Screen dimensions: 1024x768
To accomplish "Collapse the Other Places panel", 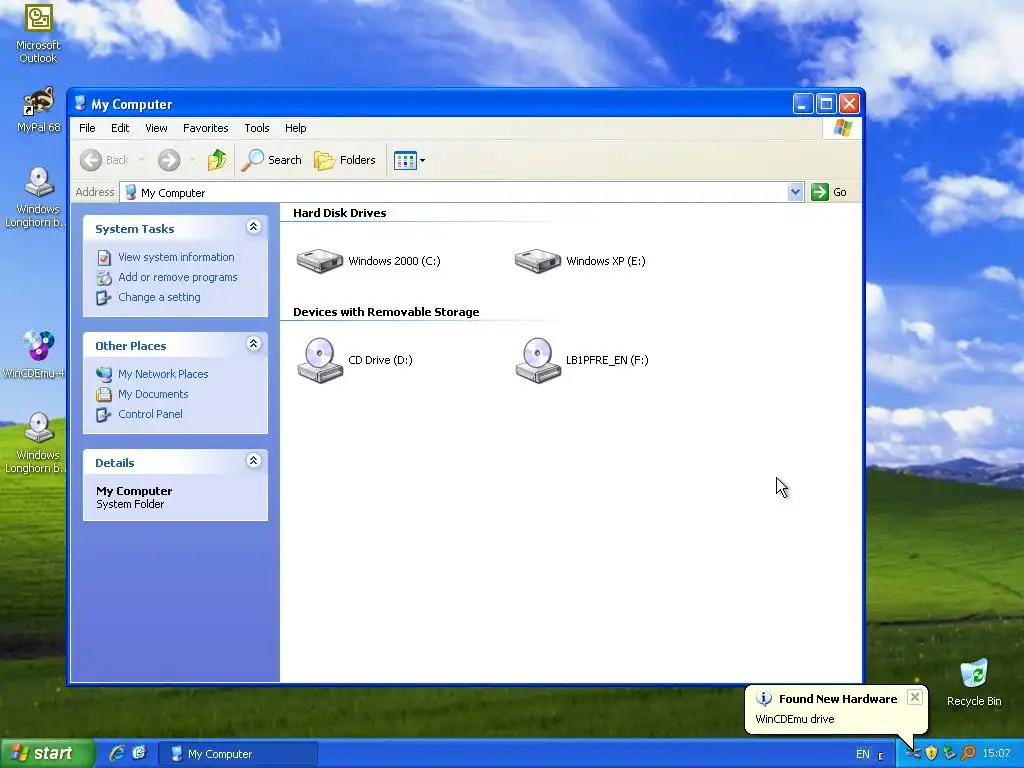I will click(x=253, y=344).
